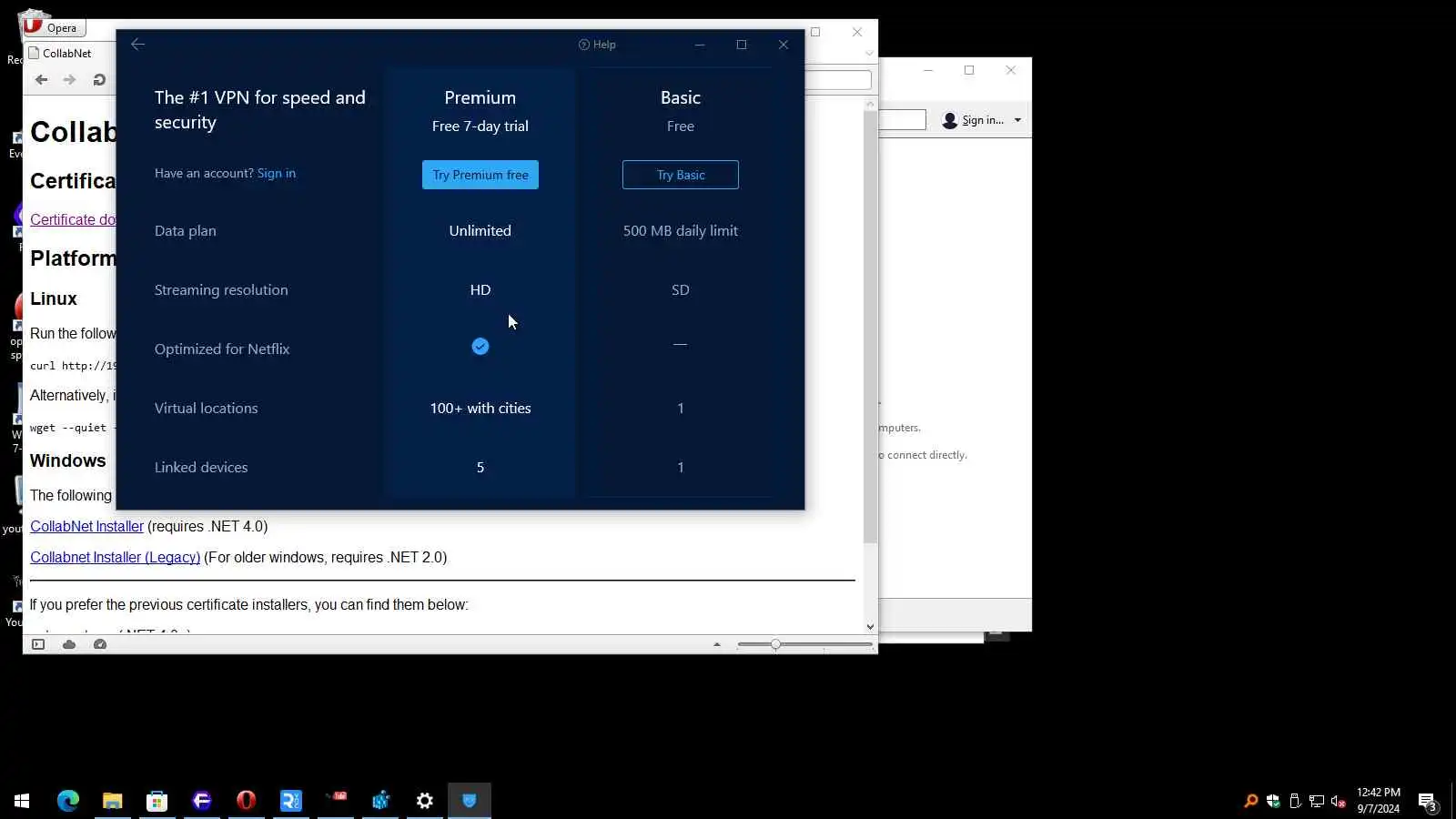Click the Premium plan heading
The image size is (1456, 819).
tap(480, 97)
